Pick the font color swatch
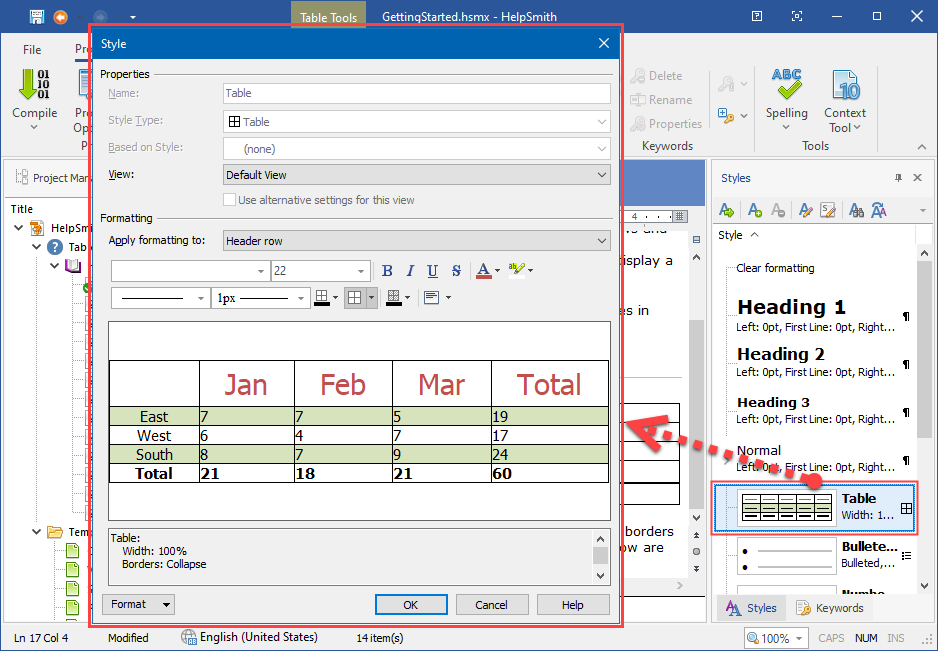Image resolution: width=938 pixels, height=651 pixels. [x=484, y=271]
